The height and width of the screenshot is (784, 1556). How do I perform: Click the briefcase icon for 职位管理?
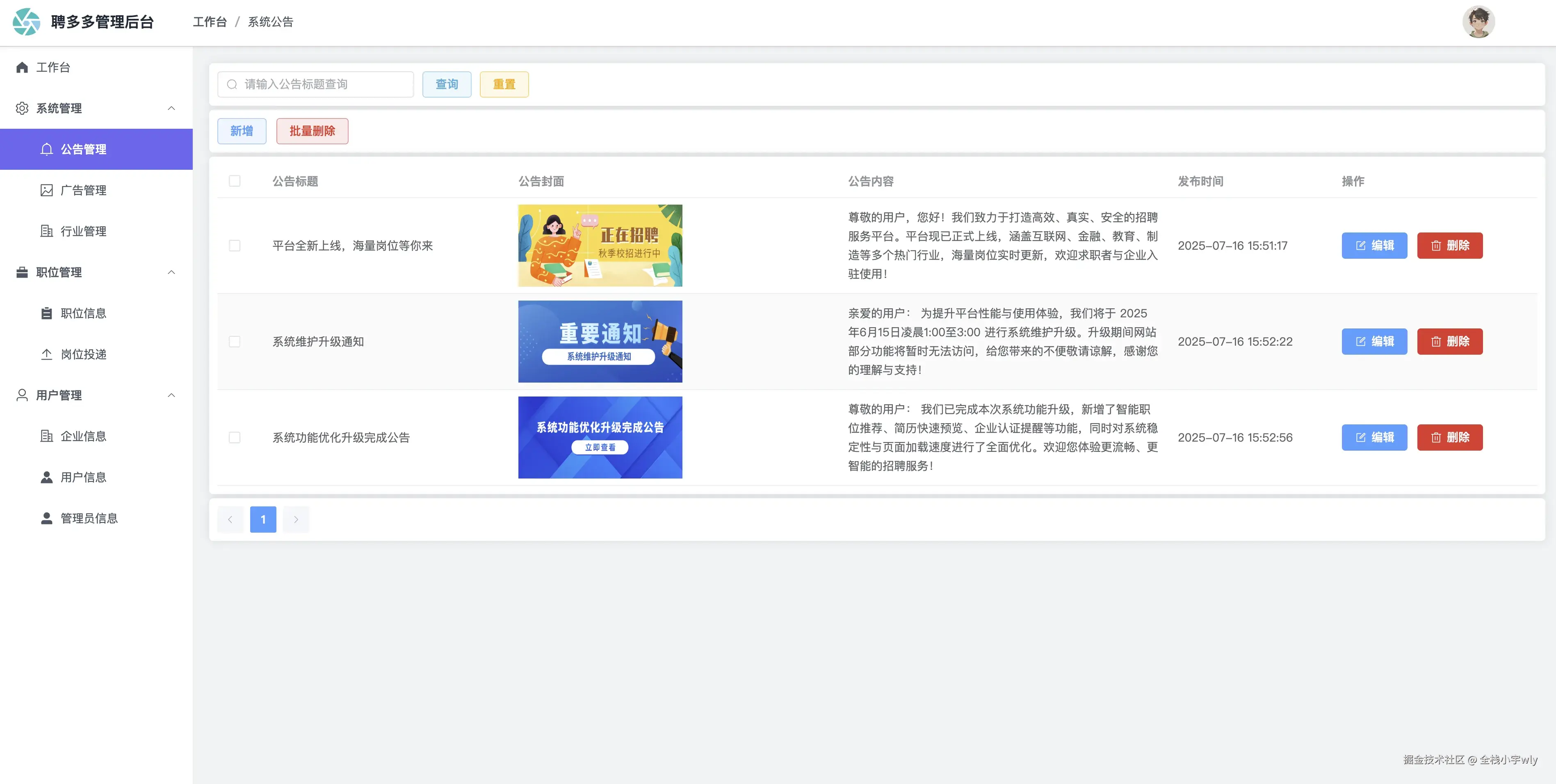tap(22, 272)
